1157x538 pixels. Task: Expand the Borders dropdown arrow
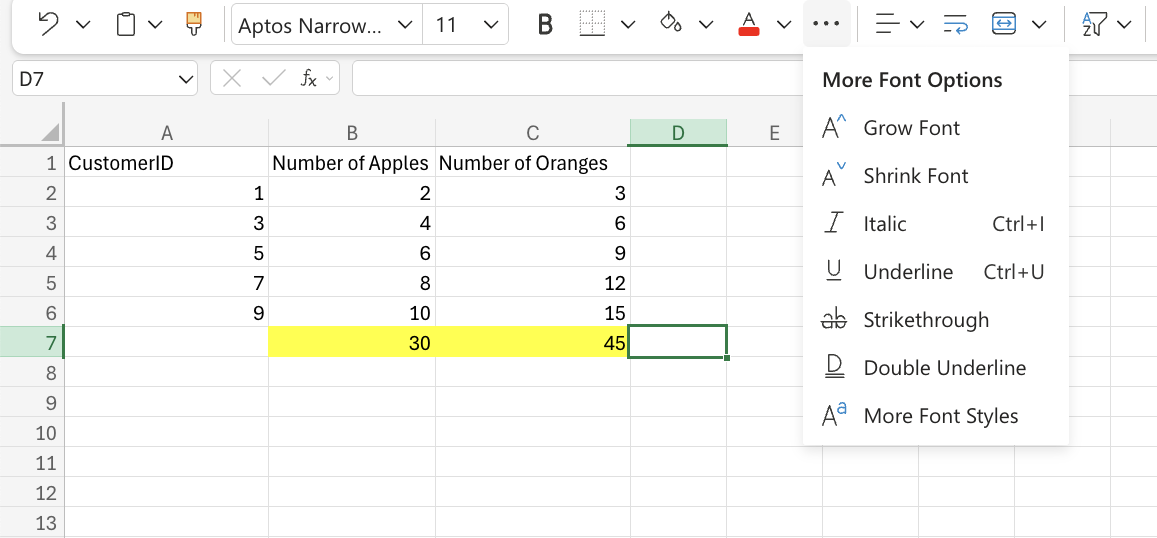(628, 25)
